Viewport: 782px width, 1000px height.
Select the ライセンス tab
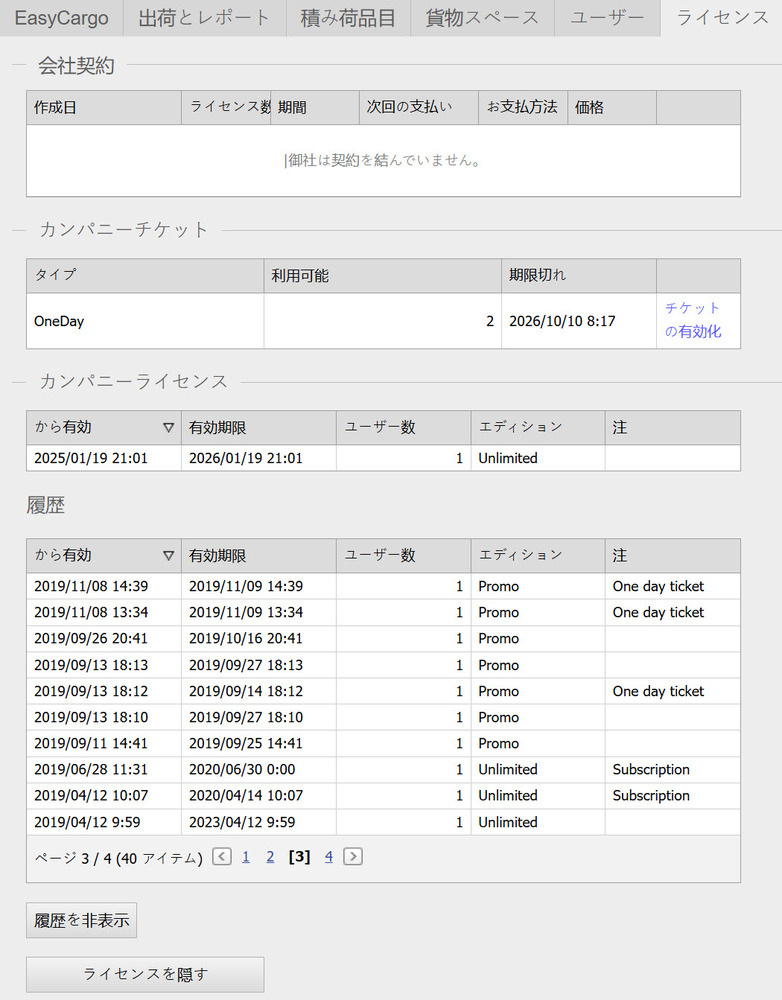pyautogui.click(x=722, y=18)
